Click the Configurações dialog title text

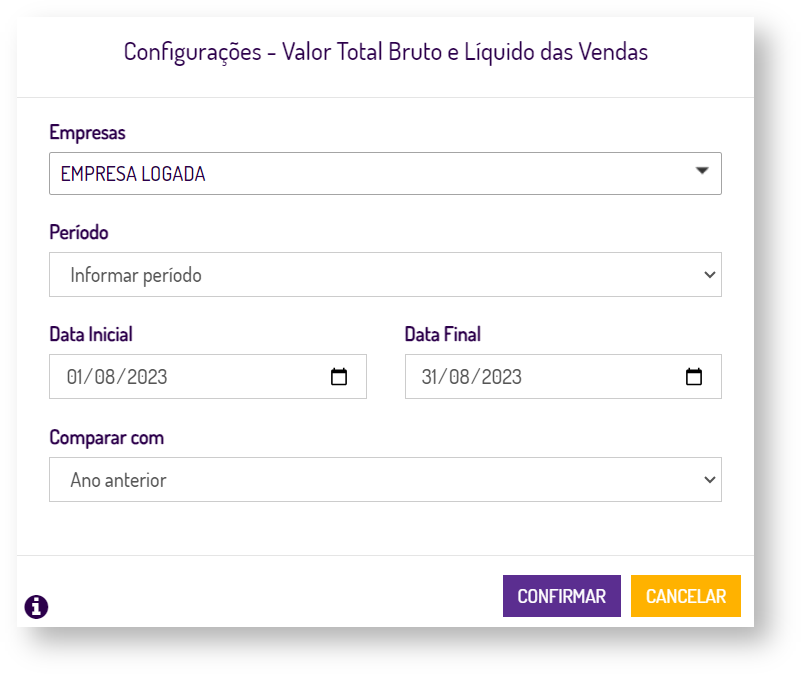pyautogui.click(x=385, y=51)
